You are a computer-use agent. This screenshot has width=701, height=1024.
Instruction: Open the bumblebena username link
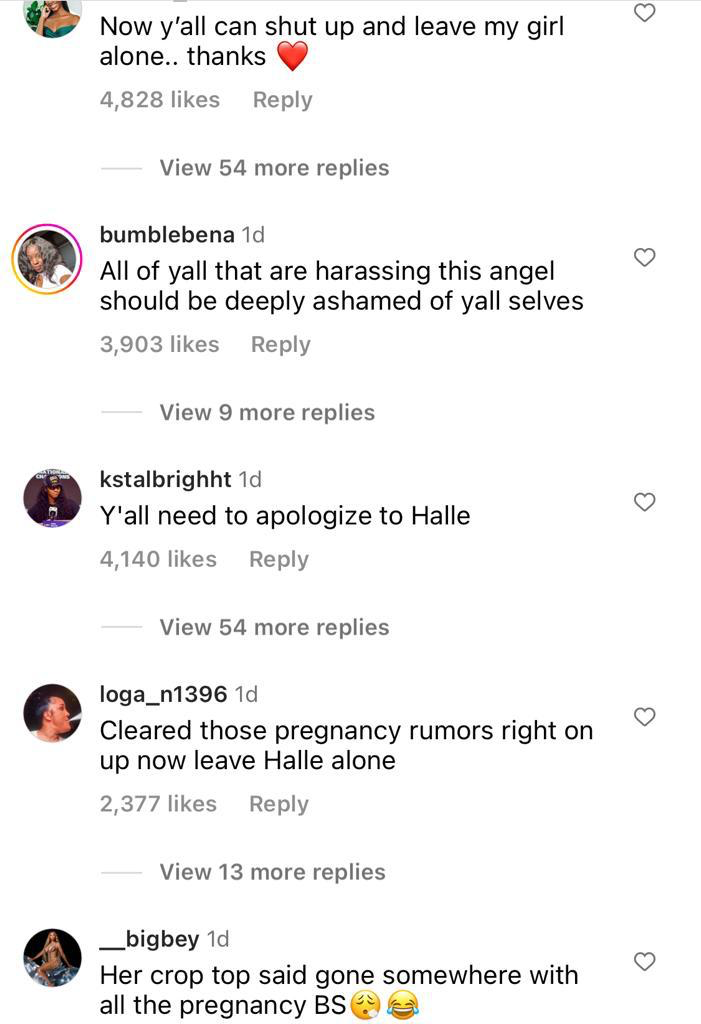click(x=167, y=234)
